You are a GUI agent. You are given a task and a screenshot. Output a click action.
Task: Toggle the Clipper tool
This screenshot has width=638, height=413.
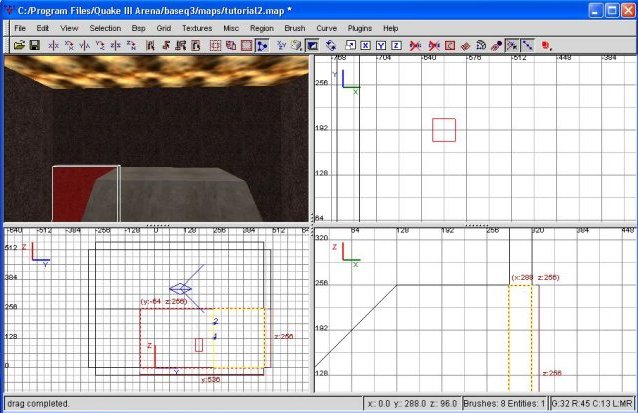pos(262,46)
